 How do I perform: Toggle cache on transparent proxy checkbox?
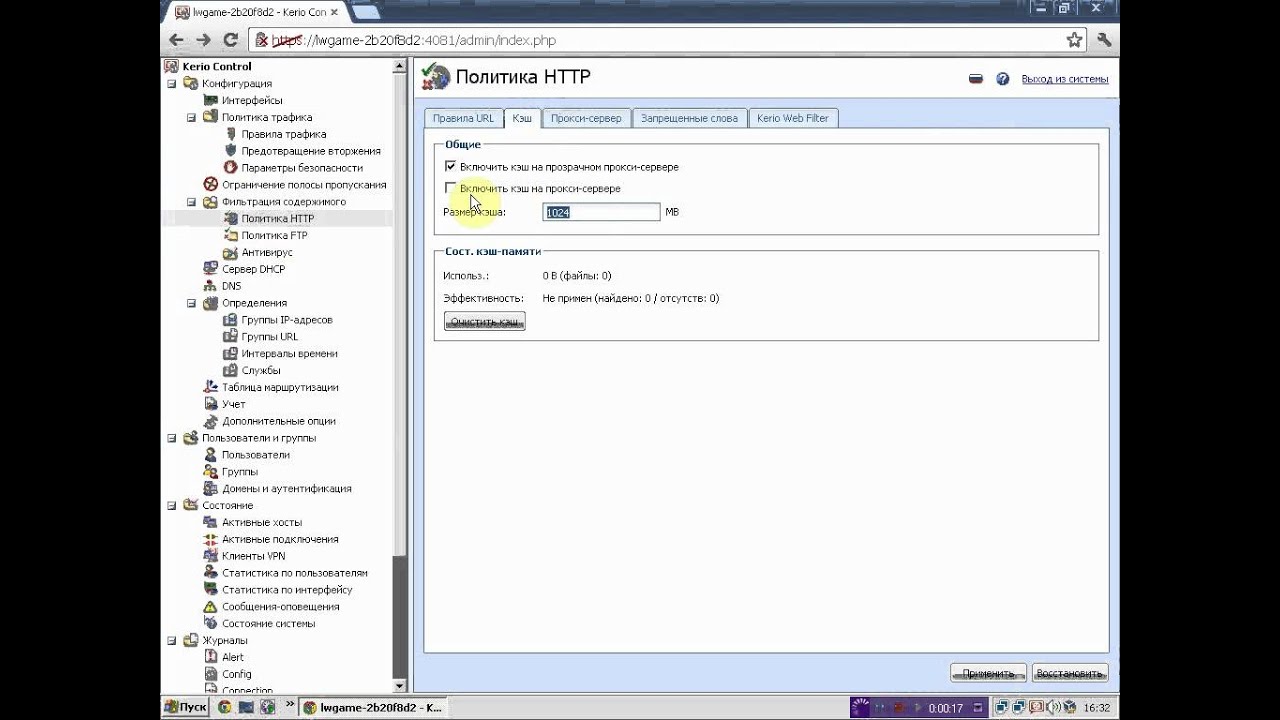(x=450, y=167)
